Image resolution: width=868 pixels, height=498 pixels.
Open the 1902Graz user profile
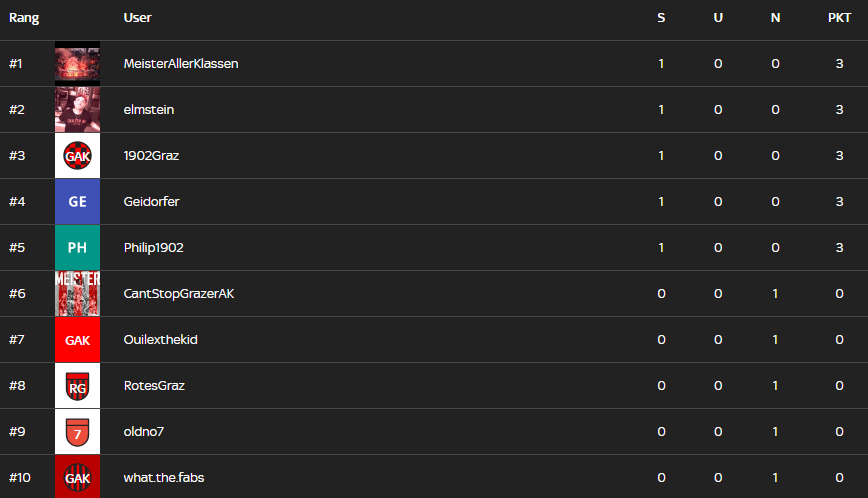coord(152,156)
